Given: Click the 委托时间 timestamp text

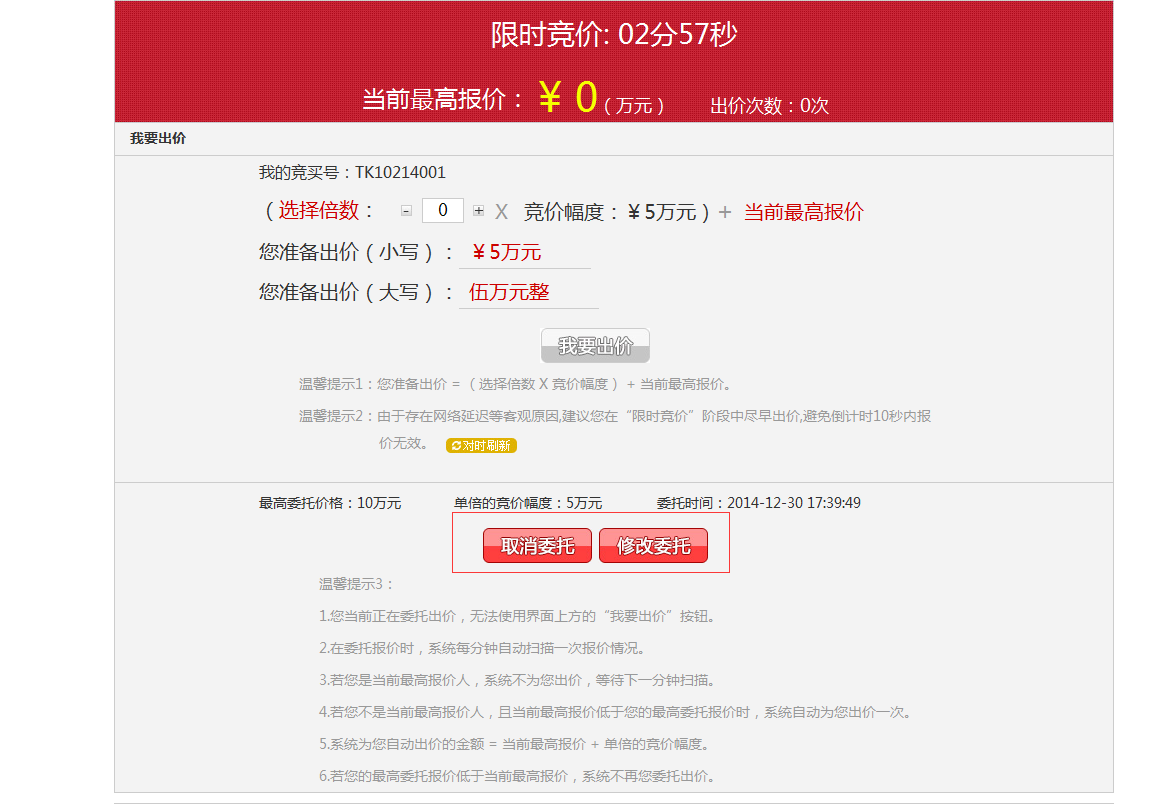Looking at the screenshot, I should point(758,503).
